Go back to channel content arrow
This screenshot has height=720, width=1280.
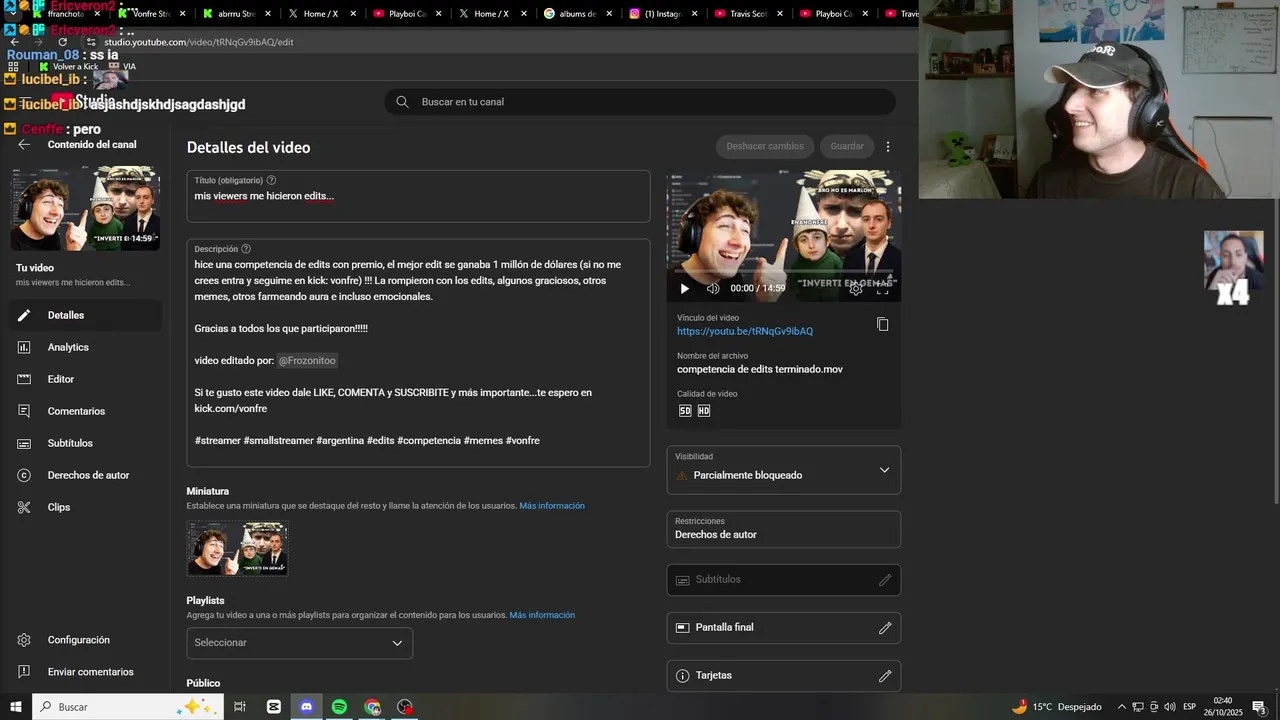(x=24, y=145)
